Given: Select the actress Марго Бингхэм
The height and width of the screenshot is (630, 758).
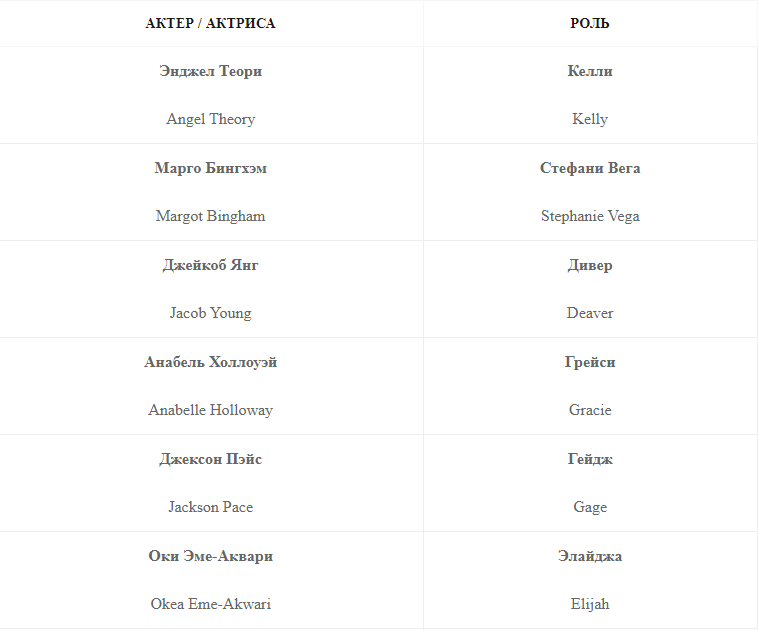Looking at the screenshot, I should 210,168.
